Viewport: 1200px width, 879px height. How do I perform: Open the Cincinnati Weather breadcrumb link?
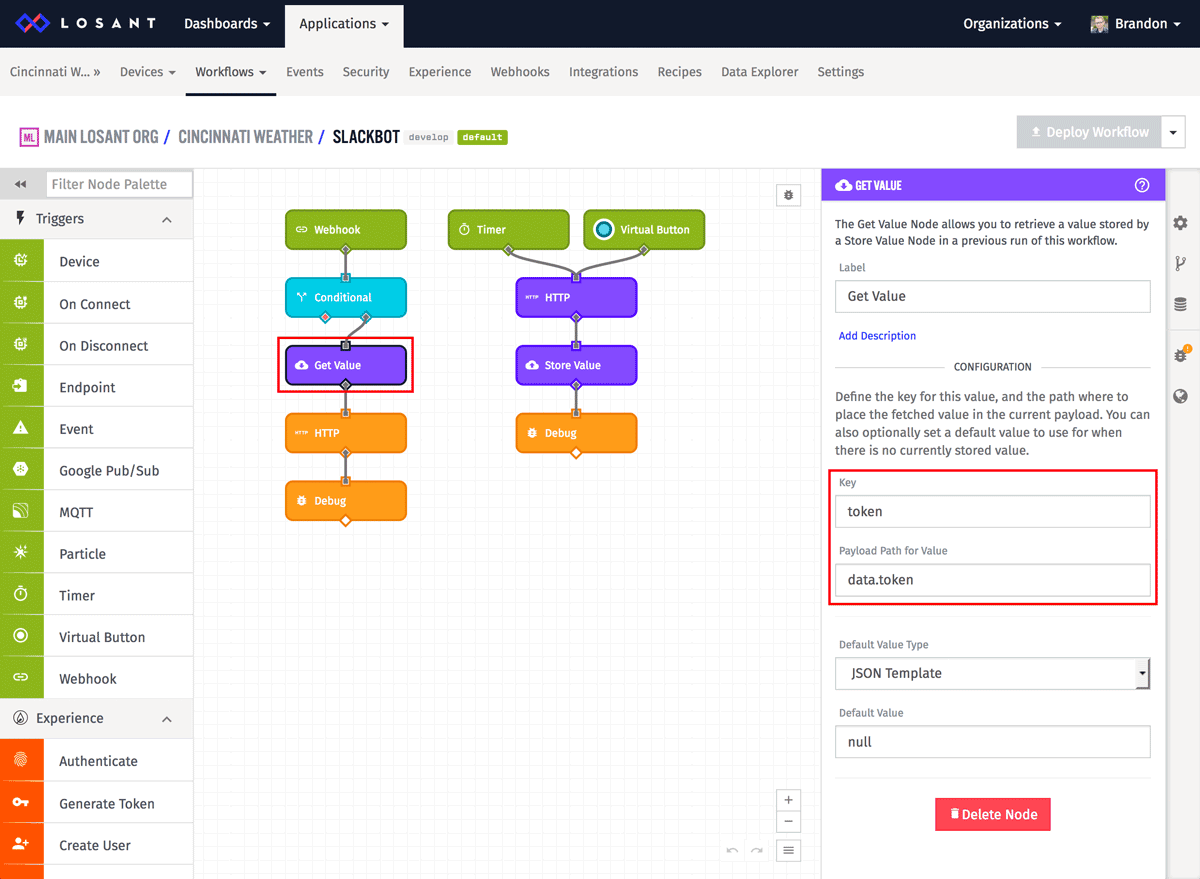245,136
